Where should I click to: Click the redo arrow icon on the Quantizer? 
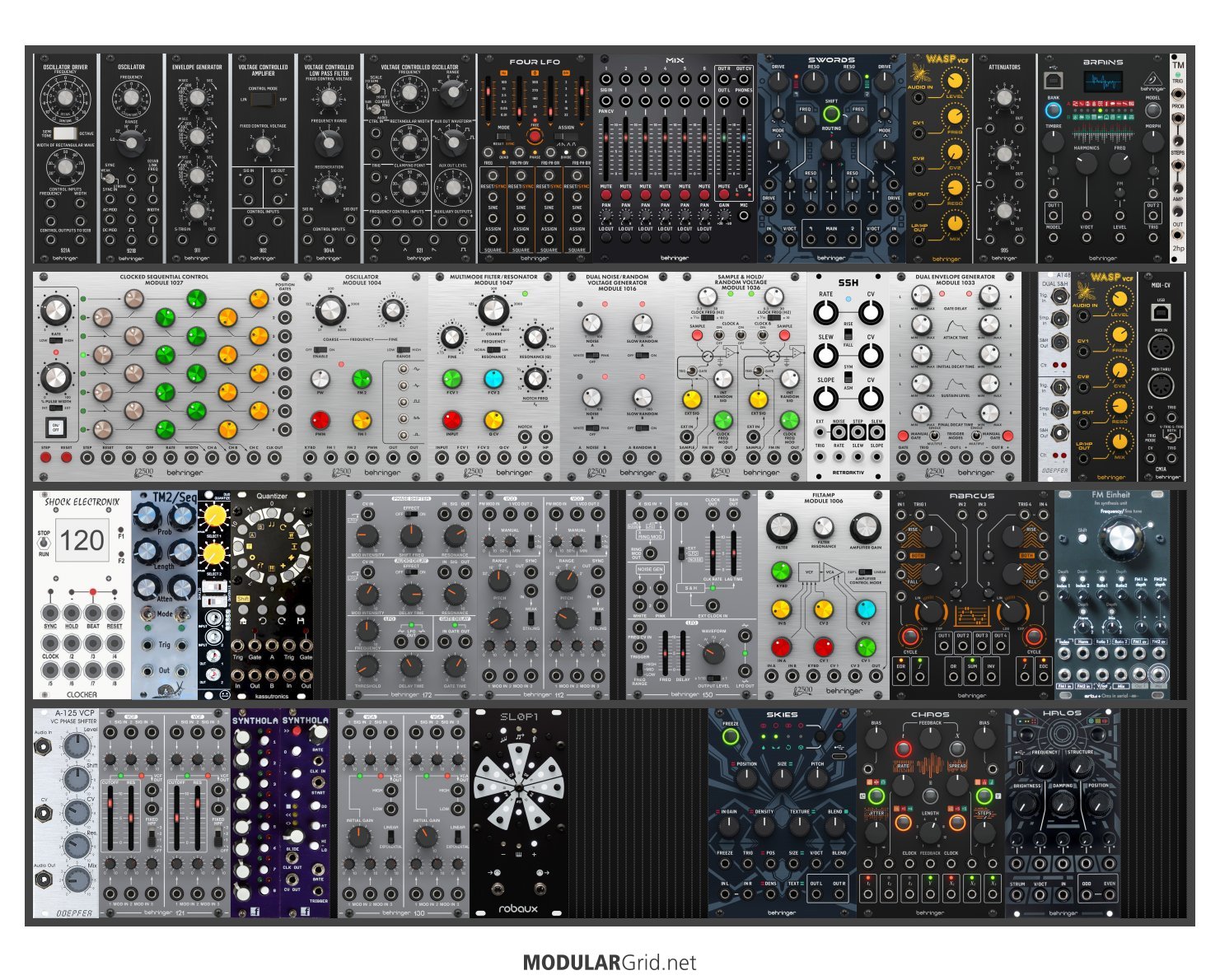(283, 620)
